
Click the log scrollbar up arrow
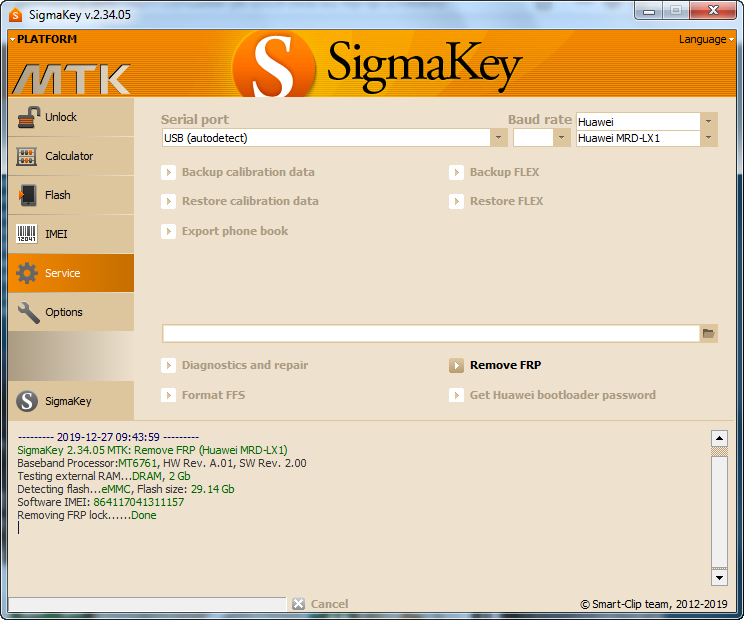tap(719, 438)
